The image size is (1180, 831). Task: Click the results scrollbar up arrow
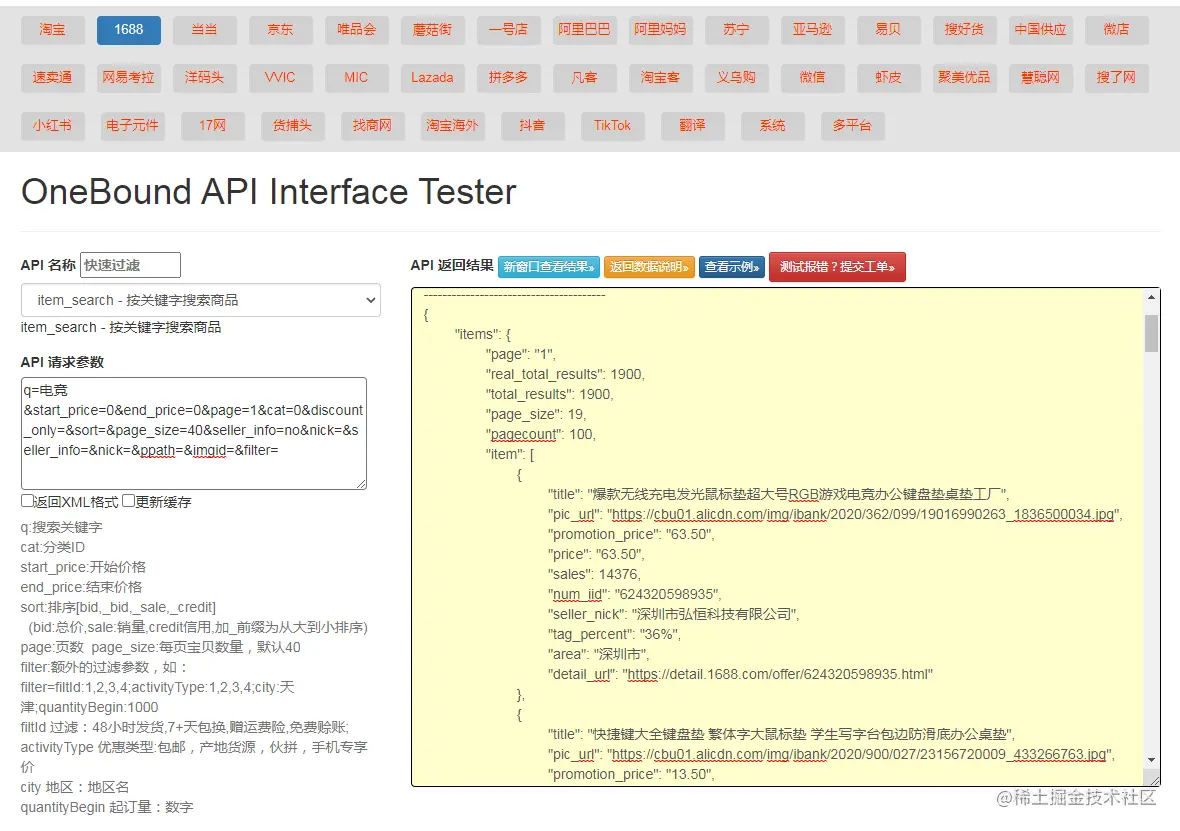[x=1151, y=297]
